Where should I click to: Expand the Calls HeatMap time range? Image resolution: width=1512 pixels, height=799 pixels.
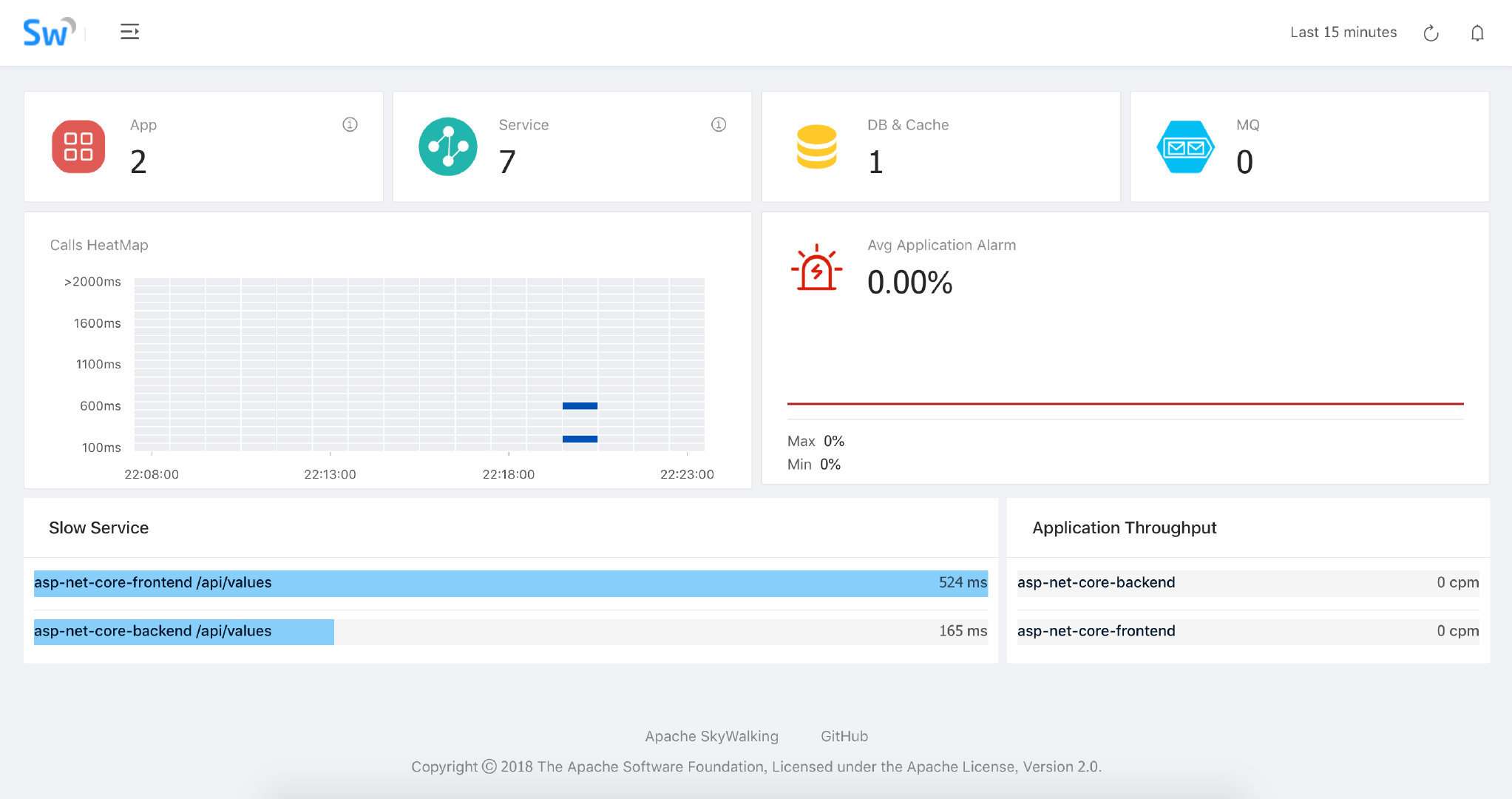point(1345,31)
